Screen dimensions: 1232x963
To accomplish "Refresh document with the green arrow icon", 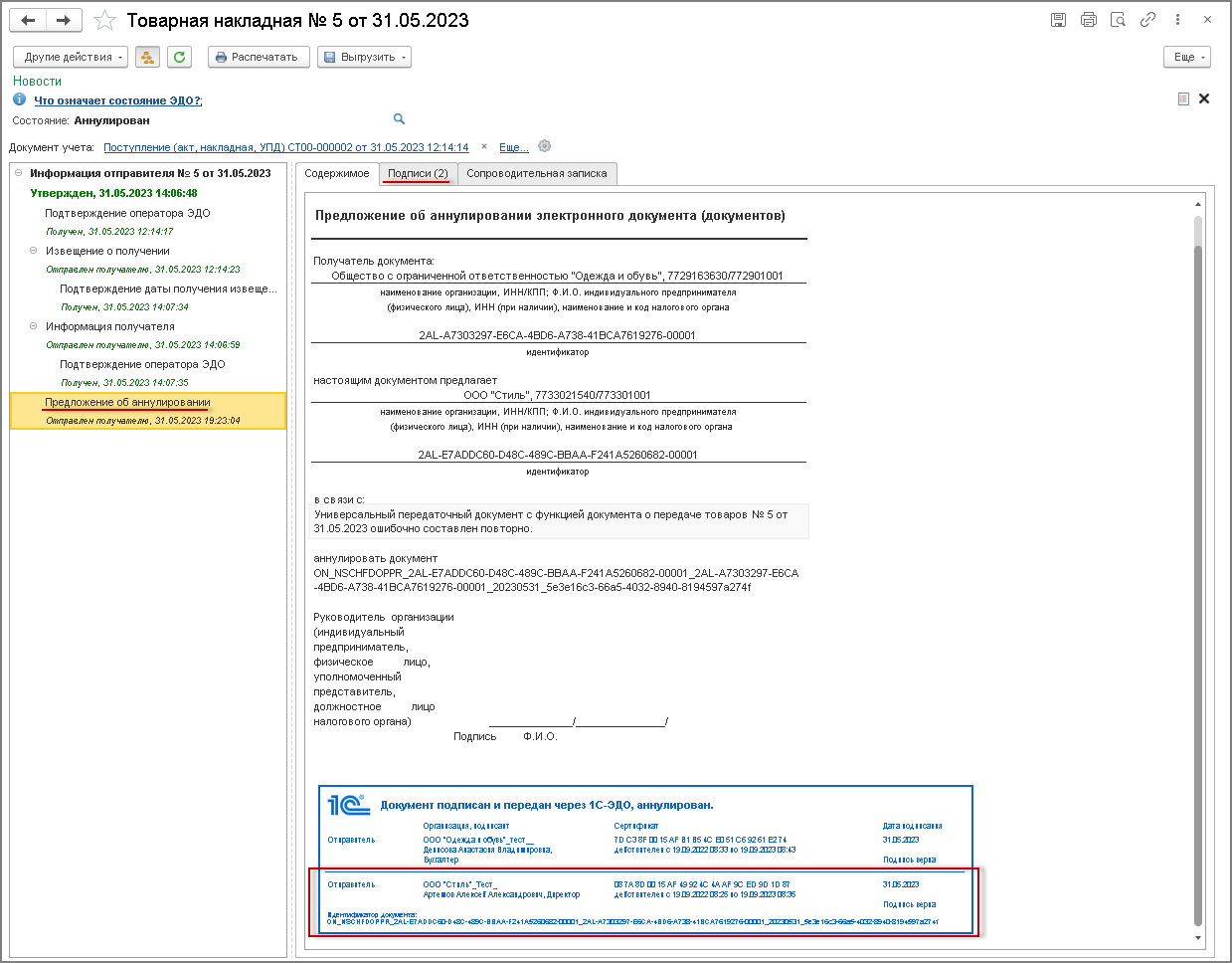I will coord(179,57).
